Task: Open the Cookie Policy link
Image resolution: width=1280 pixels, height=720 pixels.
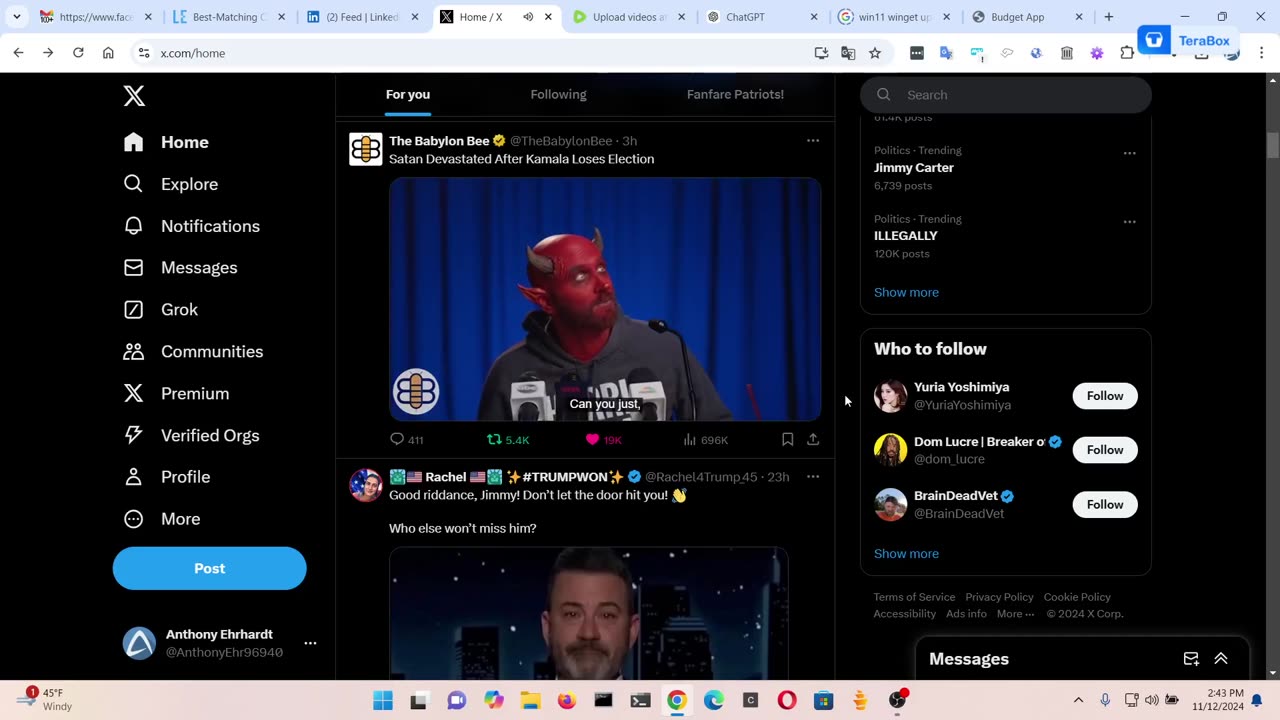Action: pos(1077,597)
